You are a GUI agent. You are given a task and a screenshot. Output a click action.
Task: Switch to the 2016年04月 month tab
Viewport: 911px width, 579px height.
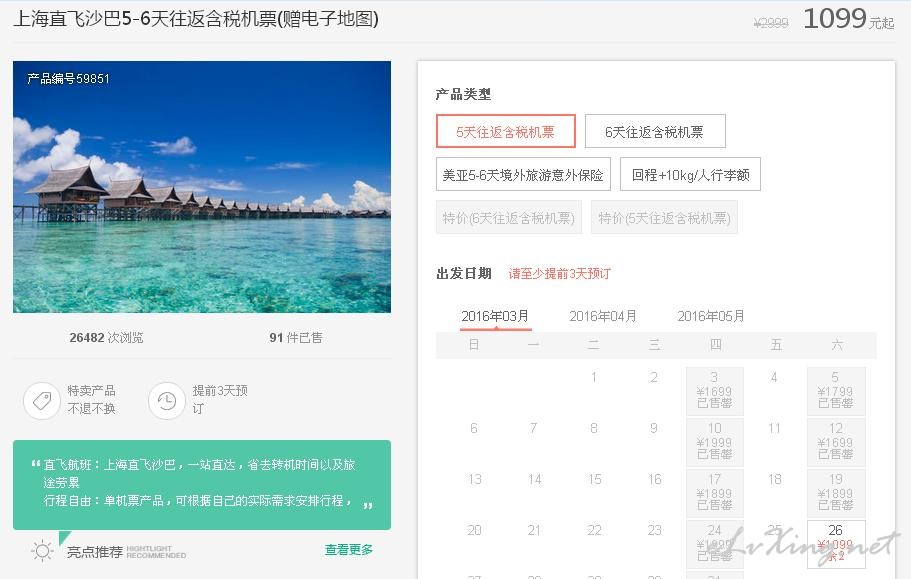602,317
